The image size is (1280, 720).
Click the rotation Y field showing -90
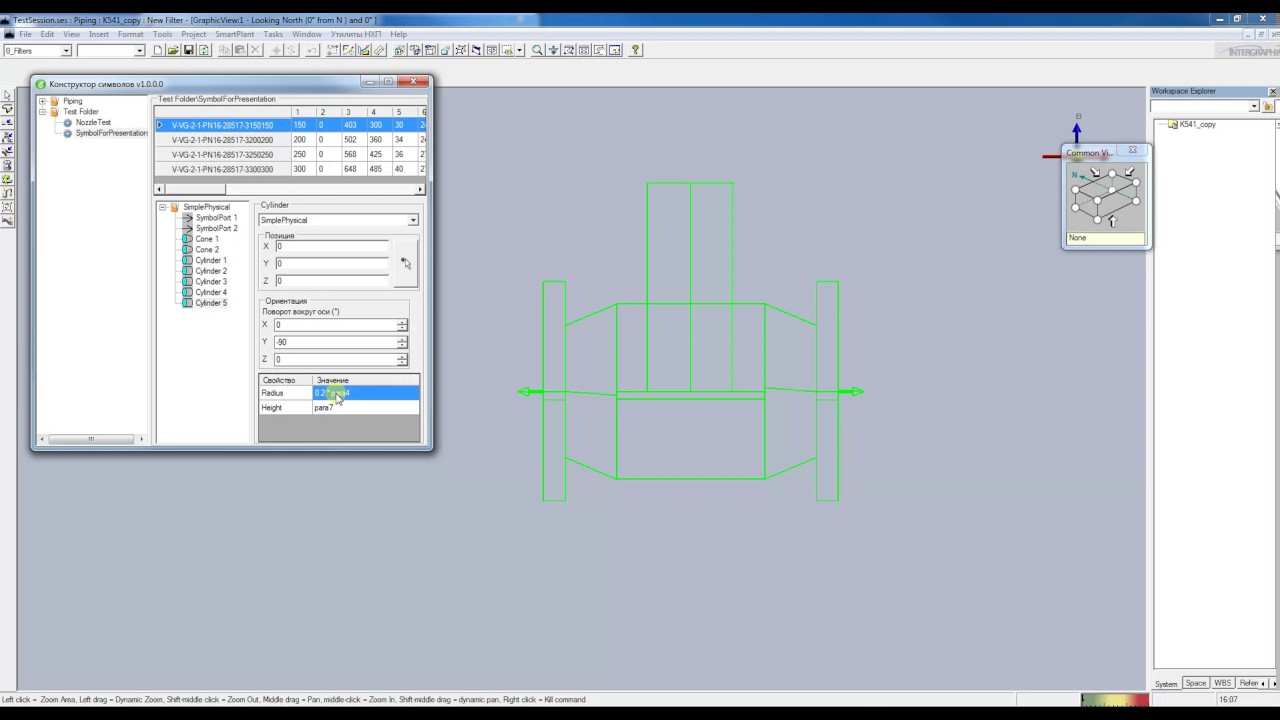(x=335, y=342)
